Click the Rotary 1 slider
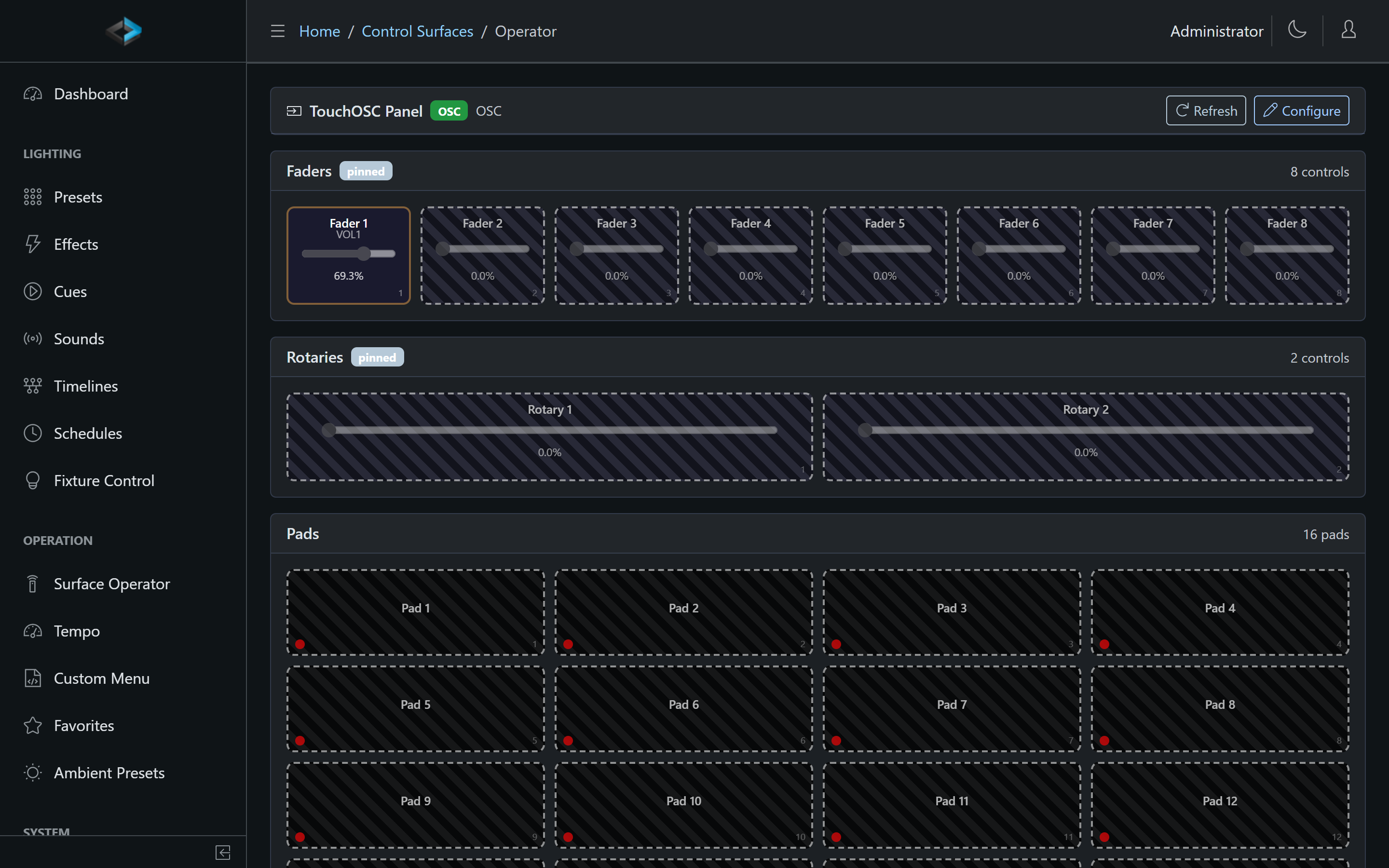The height and width of the screenshot is (868, 1389). coord(549,430)
